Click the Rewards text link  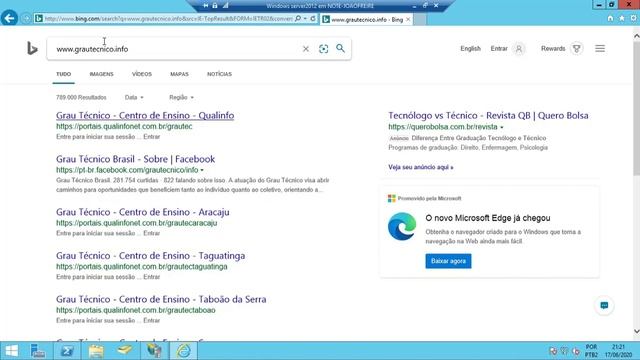pyautogui.click(x=553, y=49)
